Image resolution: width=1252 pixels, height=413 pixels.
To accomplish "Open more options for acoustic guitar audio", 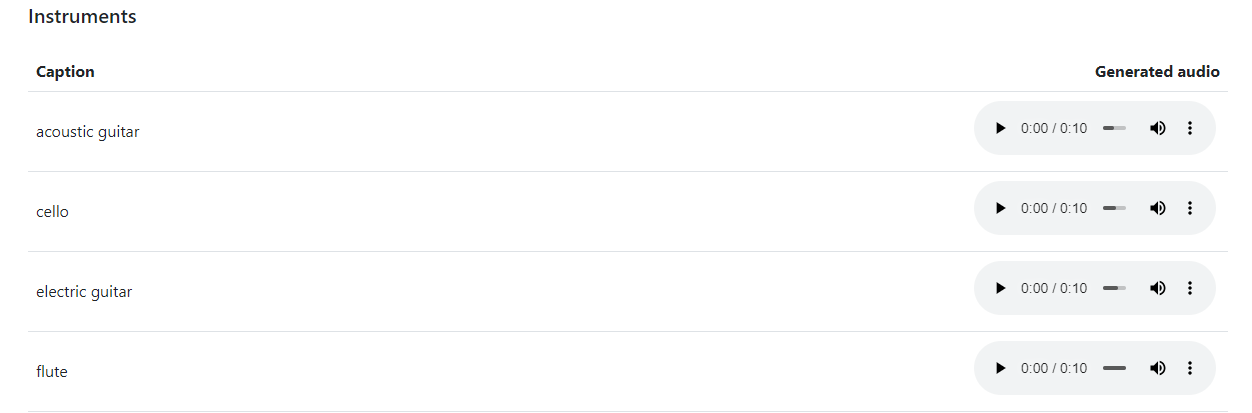I will click(x=1190, y=128).
